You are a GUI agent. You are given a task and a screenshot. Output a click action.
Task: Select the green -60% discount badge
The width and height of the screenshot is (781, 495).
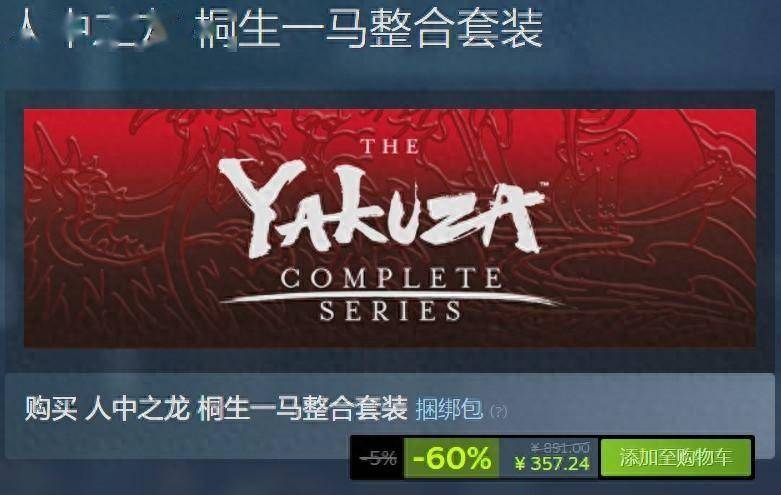click(451, 458)
